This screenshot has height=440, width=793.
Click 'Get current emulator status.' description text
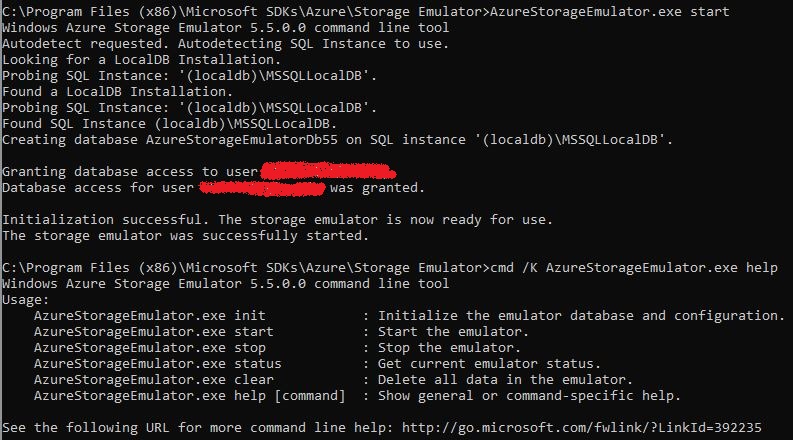point(490,363)
